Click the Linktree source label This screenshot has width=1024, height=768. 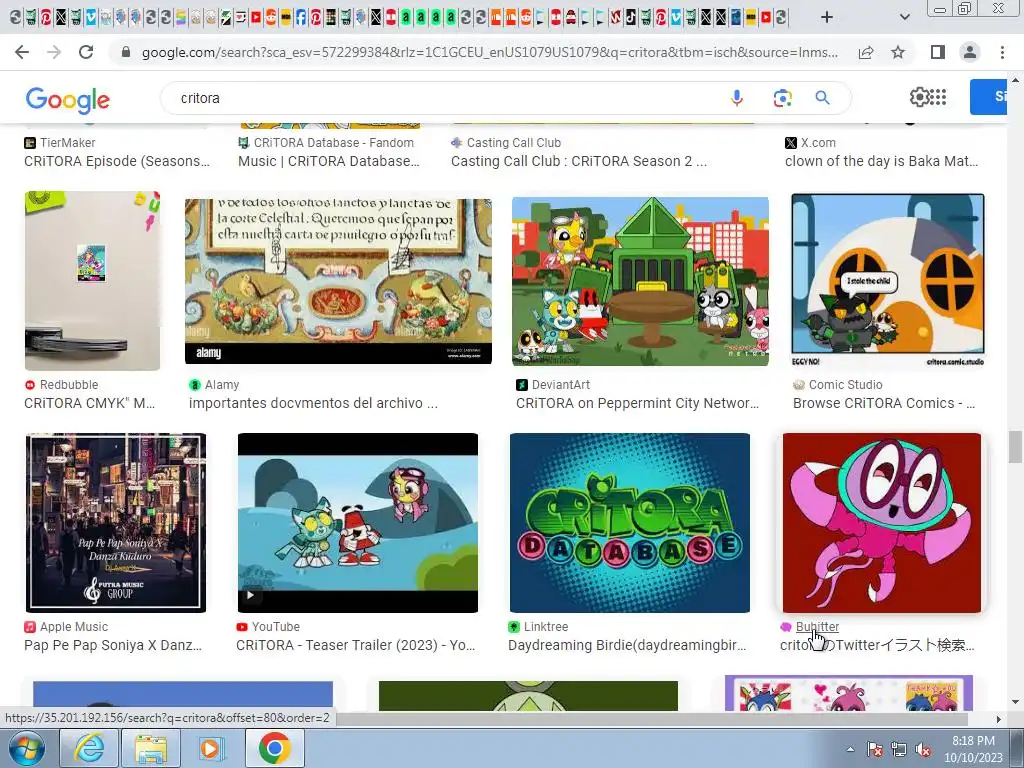(x=546, y=626)
